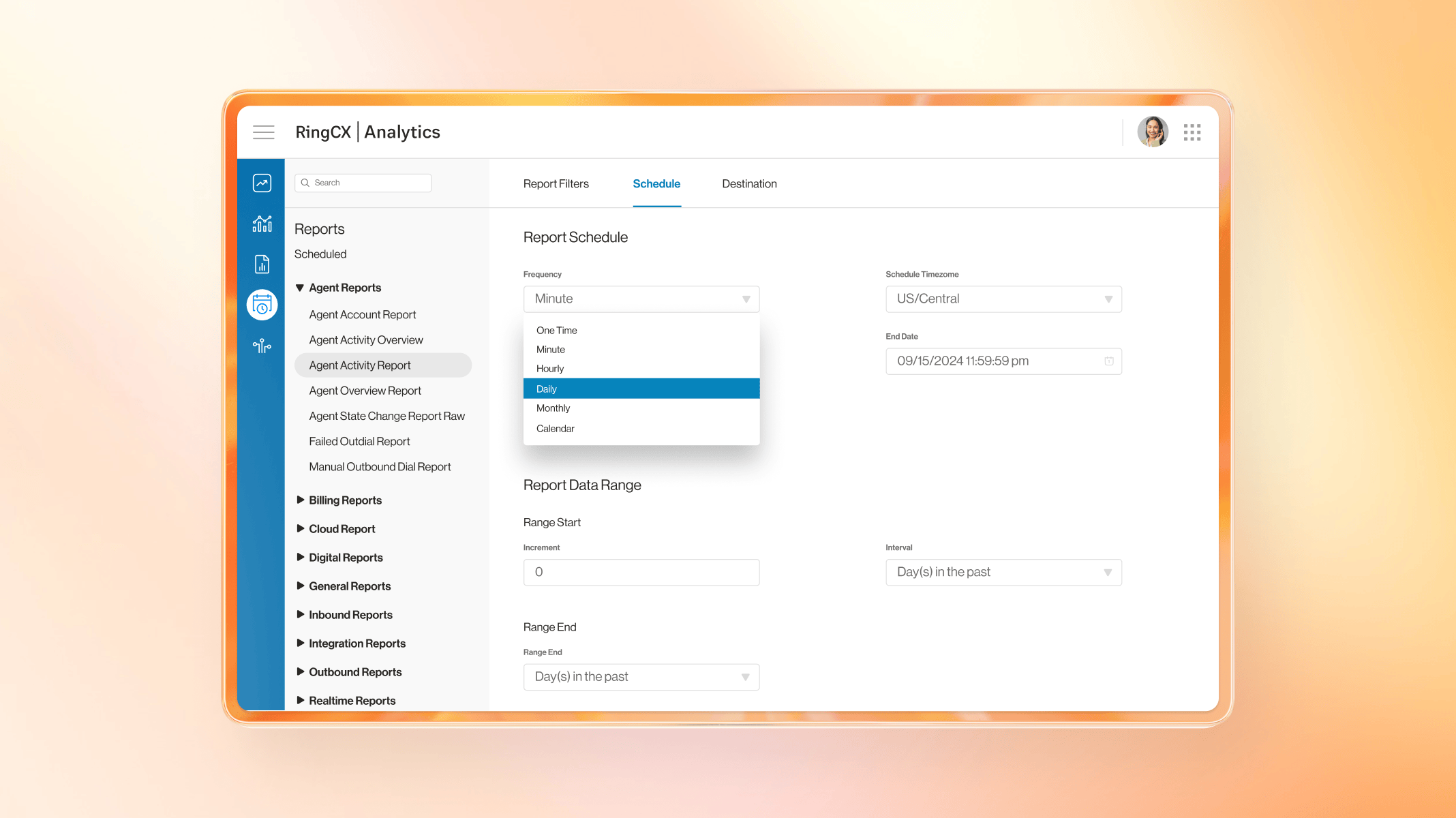This screenshot has height=818, width=1456.
Task: Open the Scheduled reports link
Action: pos(320,254)
